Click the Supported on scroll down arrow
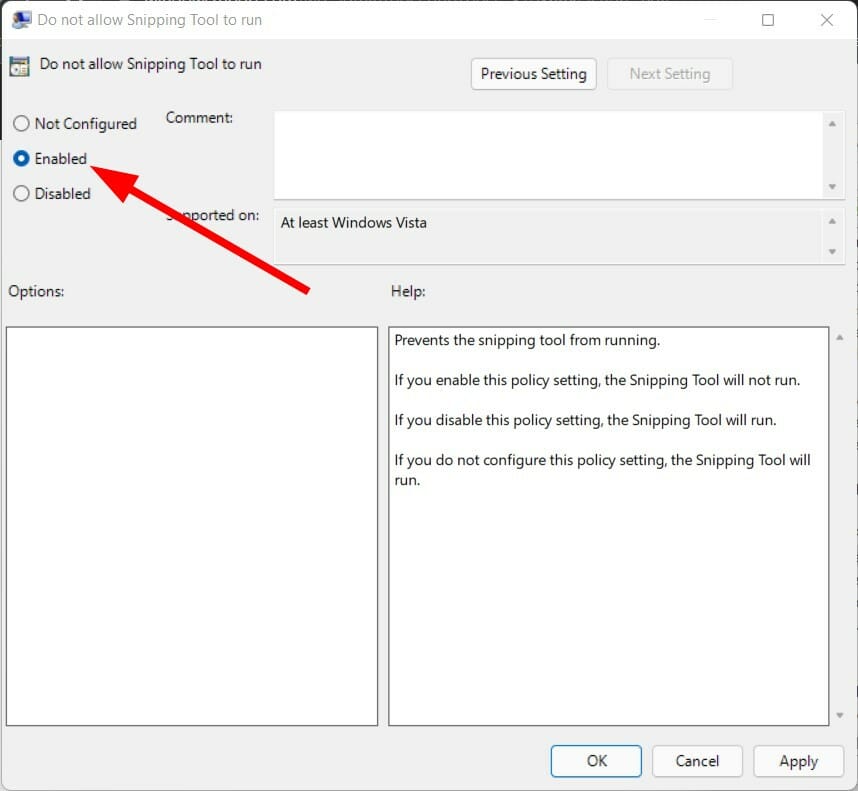Image resolution: width=858 pixels, height=791 pixels. coord(832,252)
